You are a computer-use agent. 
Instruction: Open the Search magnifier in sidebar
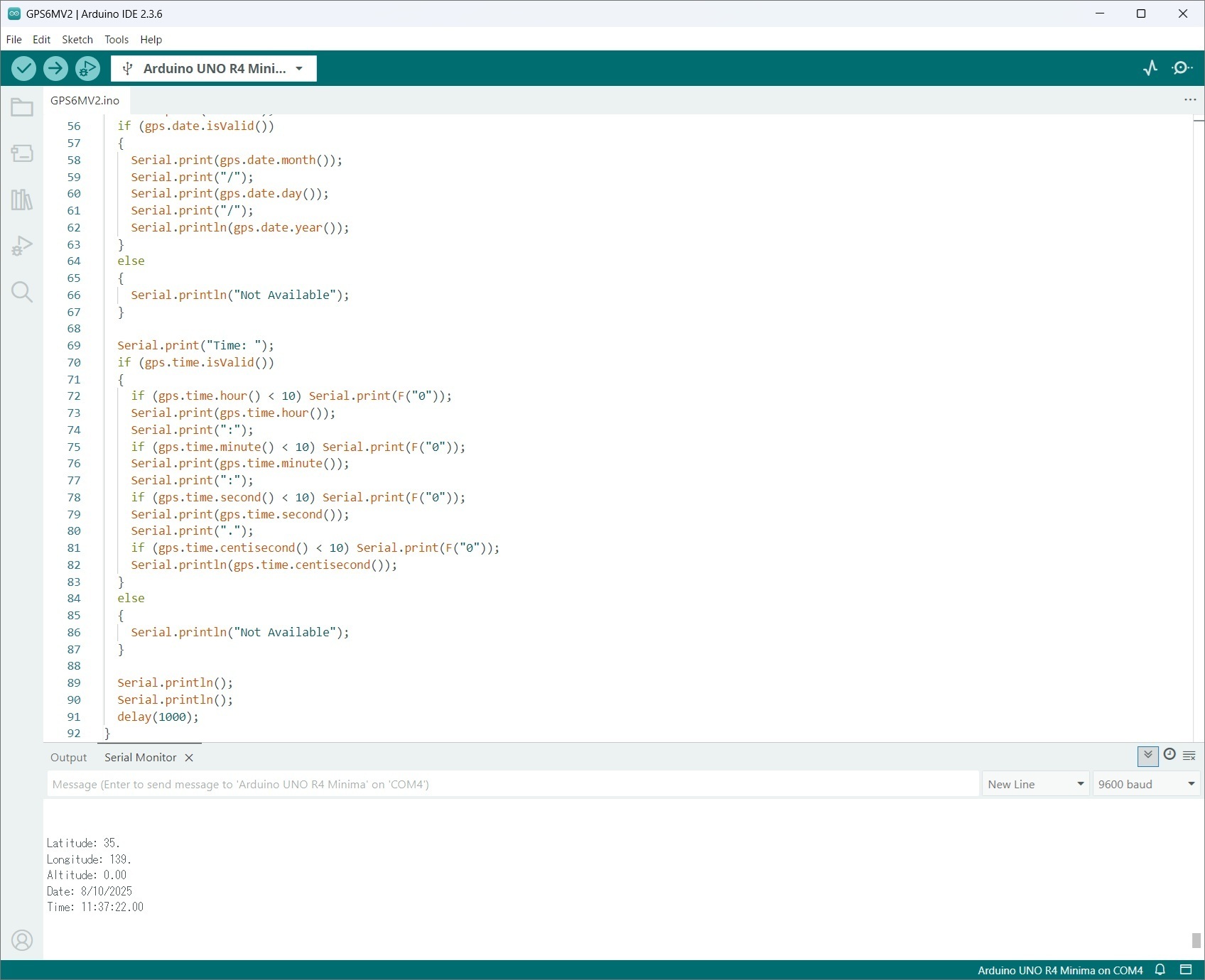point(22,292)
